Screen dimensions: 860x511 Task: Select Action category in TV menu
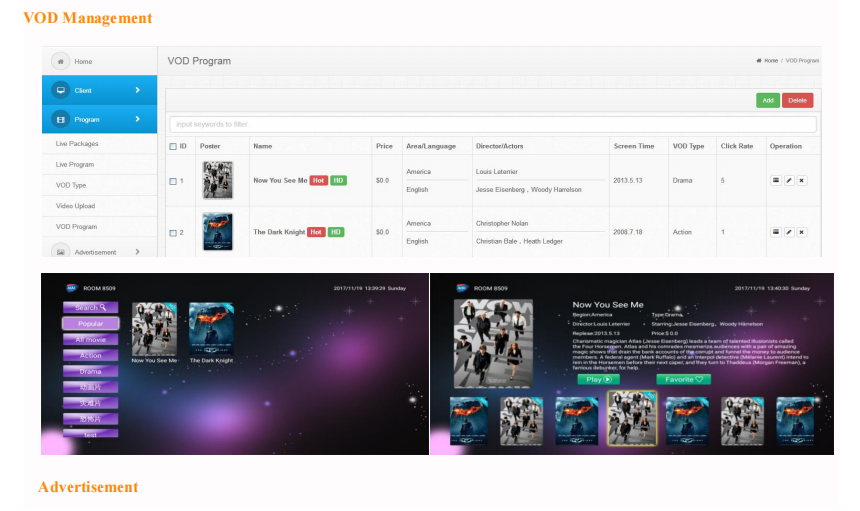[x=90, y=355]
